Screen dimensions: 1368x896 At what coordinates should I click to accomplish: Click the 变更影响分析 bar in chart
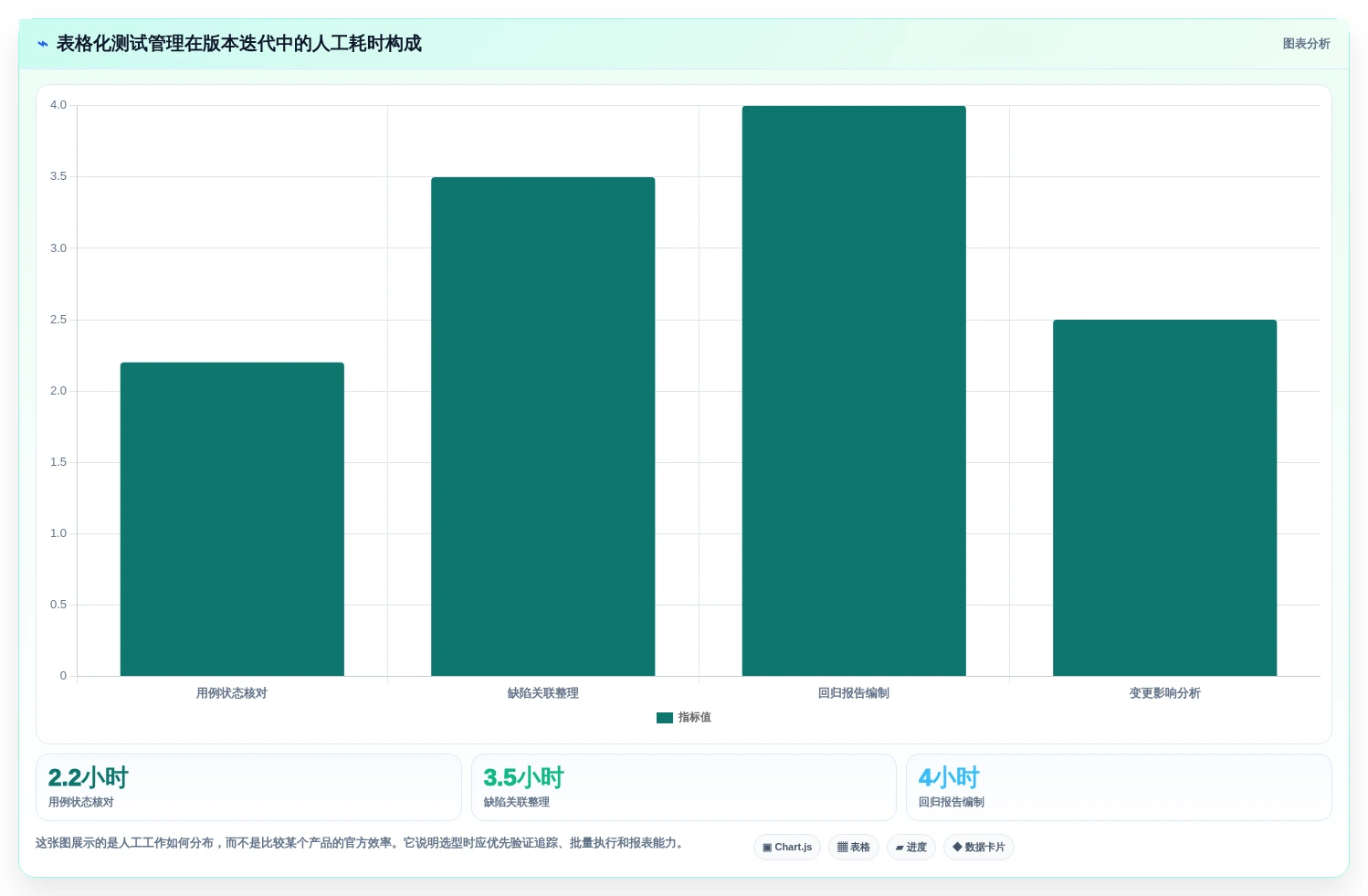pos(1164,498)
